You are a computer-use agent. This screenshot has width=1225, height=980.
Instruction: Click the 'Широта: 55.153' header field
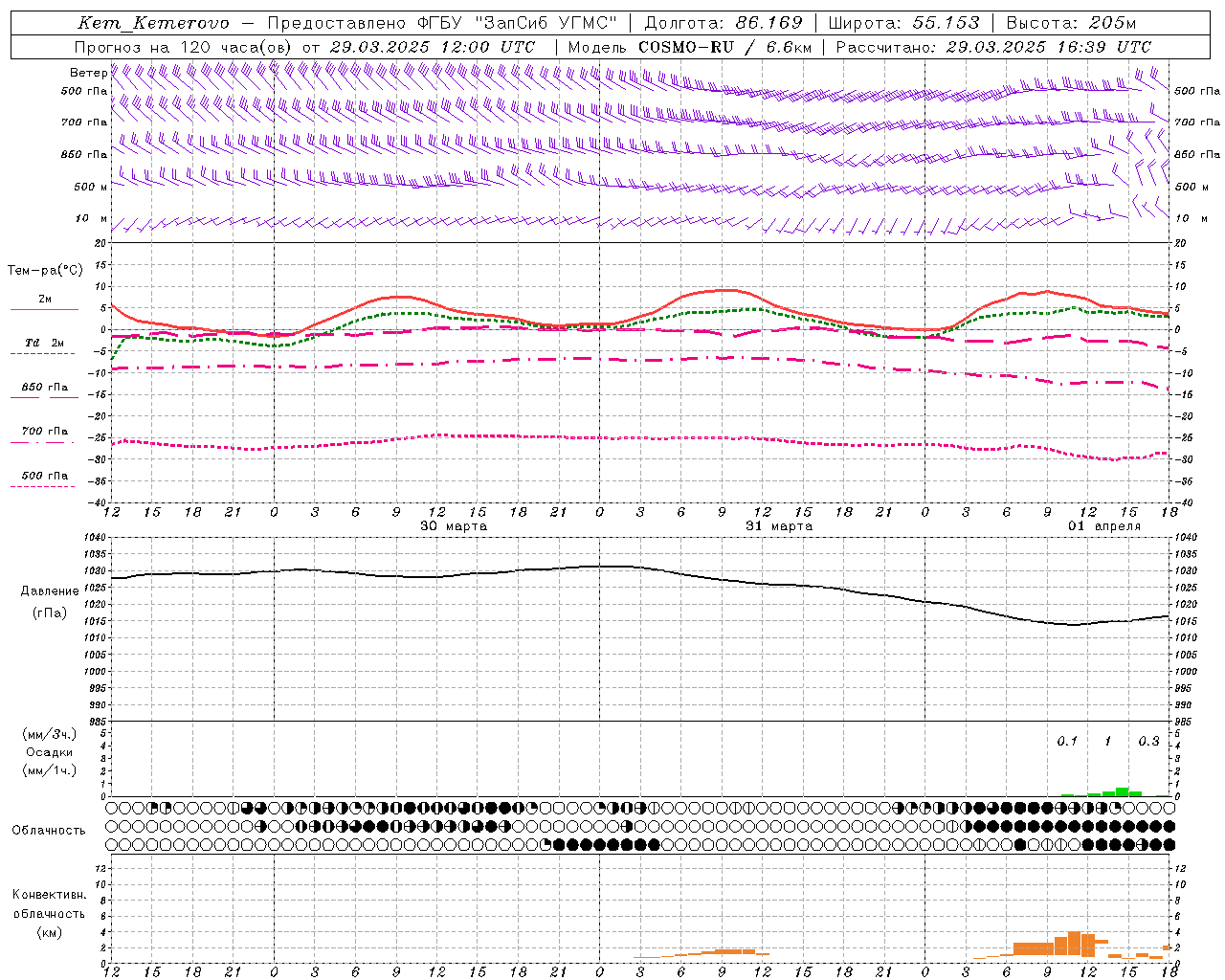click(904, 23)
